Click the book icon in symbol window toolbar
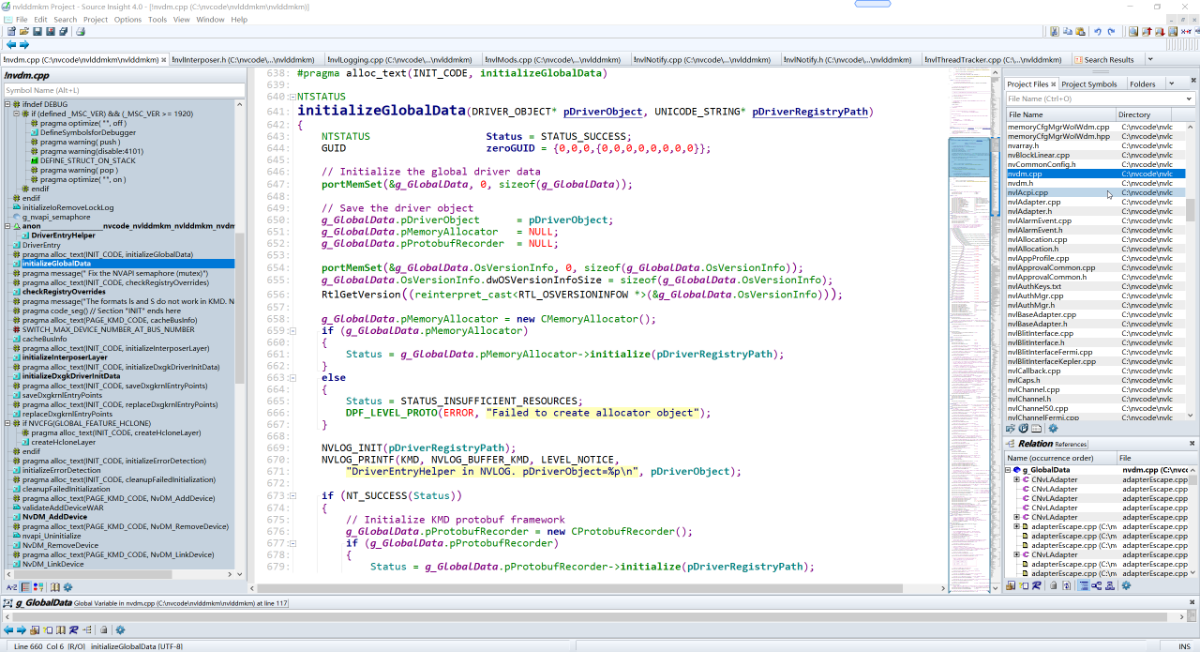The height and width of the screenshot is (652, 1200). [x=55, y=587]
